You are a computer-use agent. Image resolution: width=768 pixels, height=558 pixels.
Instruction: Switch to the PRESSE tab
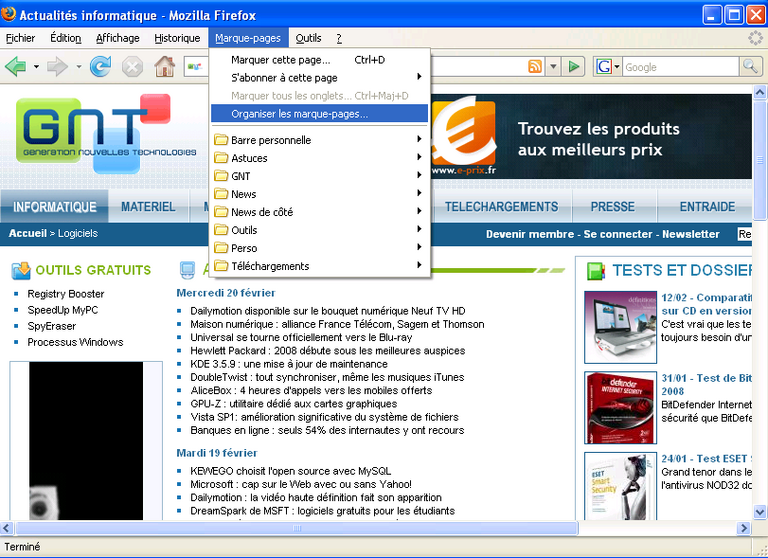613,207
